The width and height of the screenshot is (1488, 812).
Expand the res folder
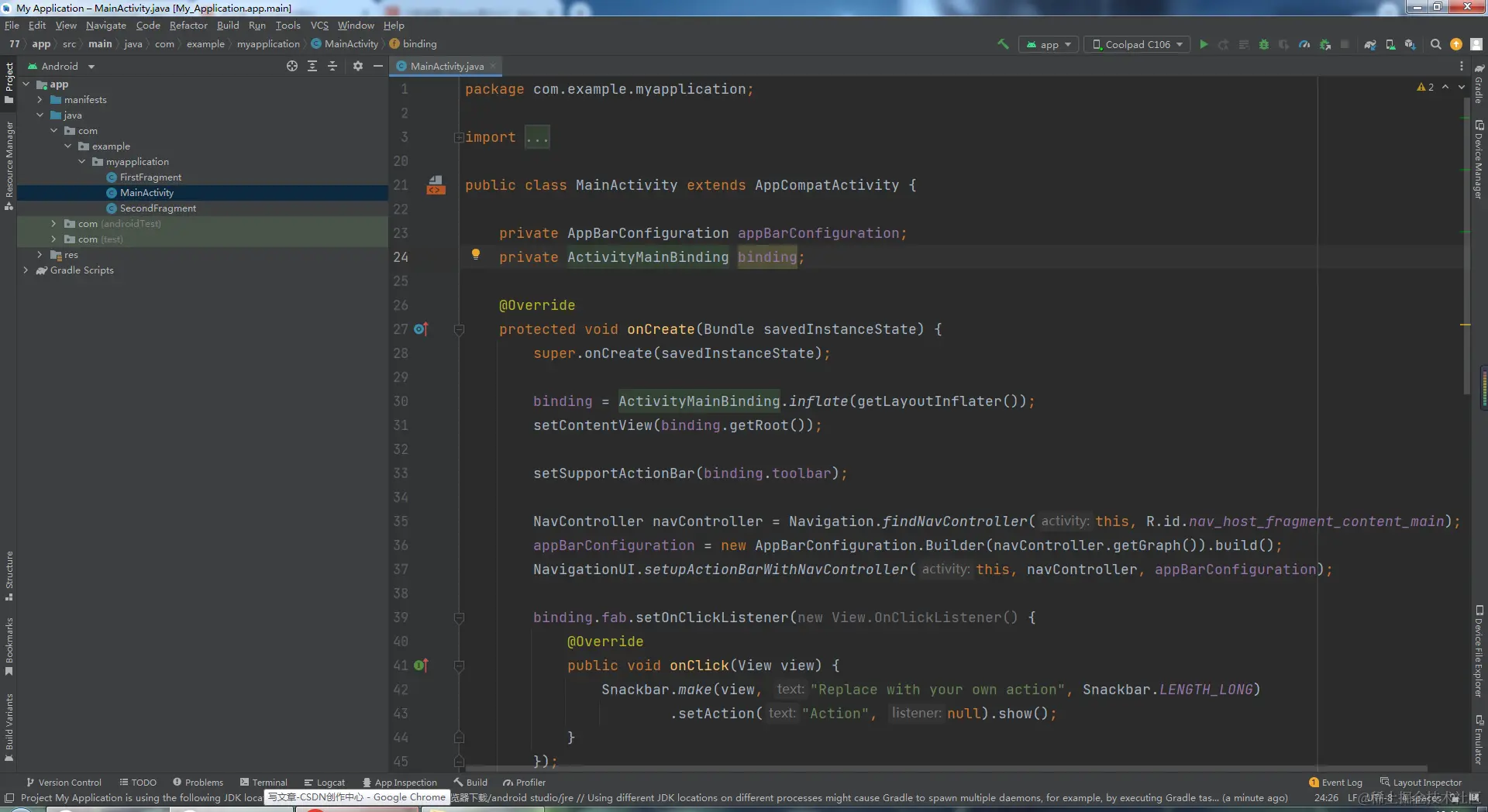click(40, 255)
